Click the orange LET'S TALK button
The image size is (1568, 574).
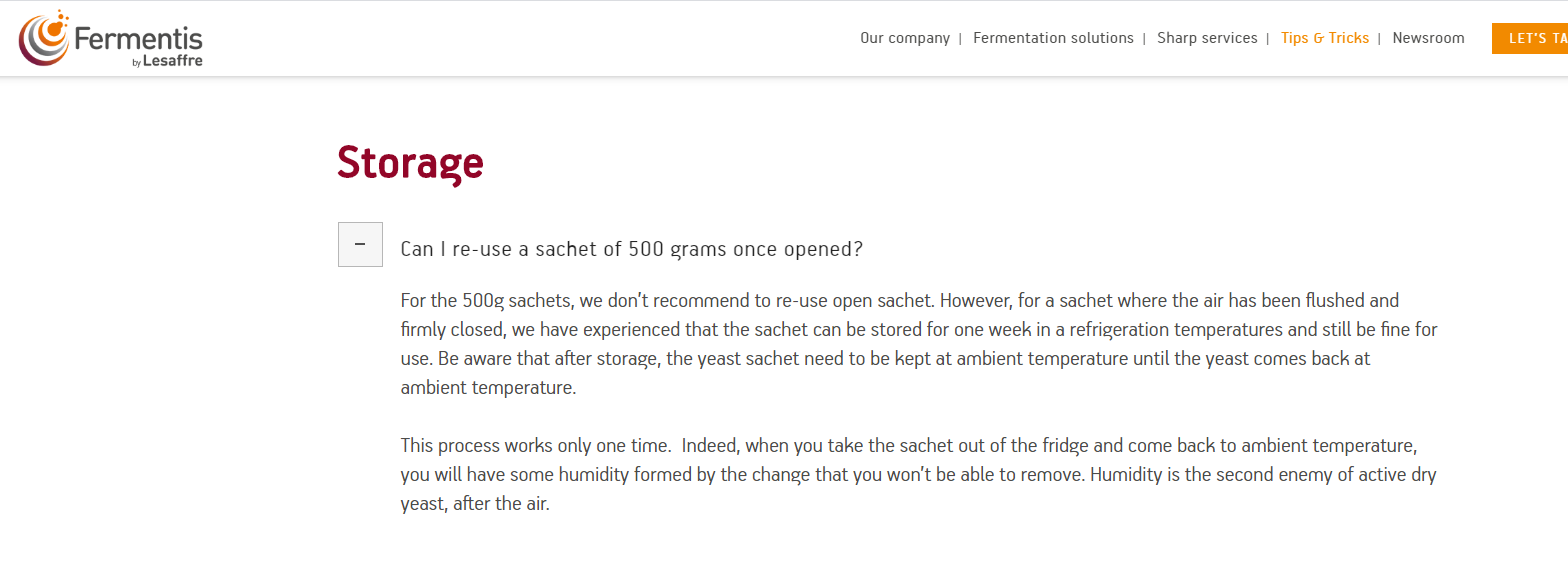(1530, 38)
